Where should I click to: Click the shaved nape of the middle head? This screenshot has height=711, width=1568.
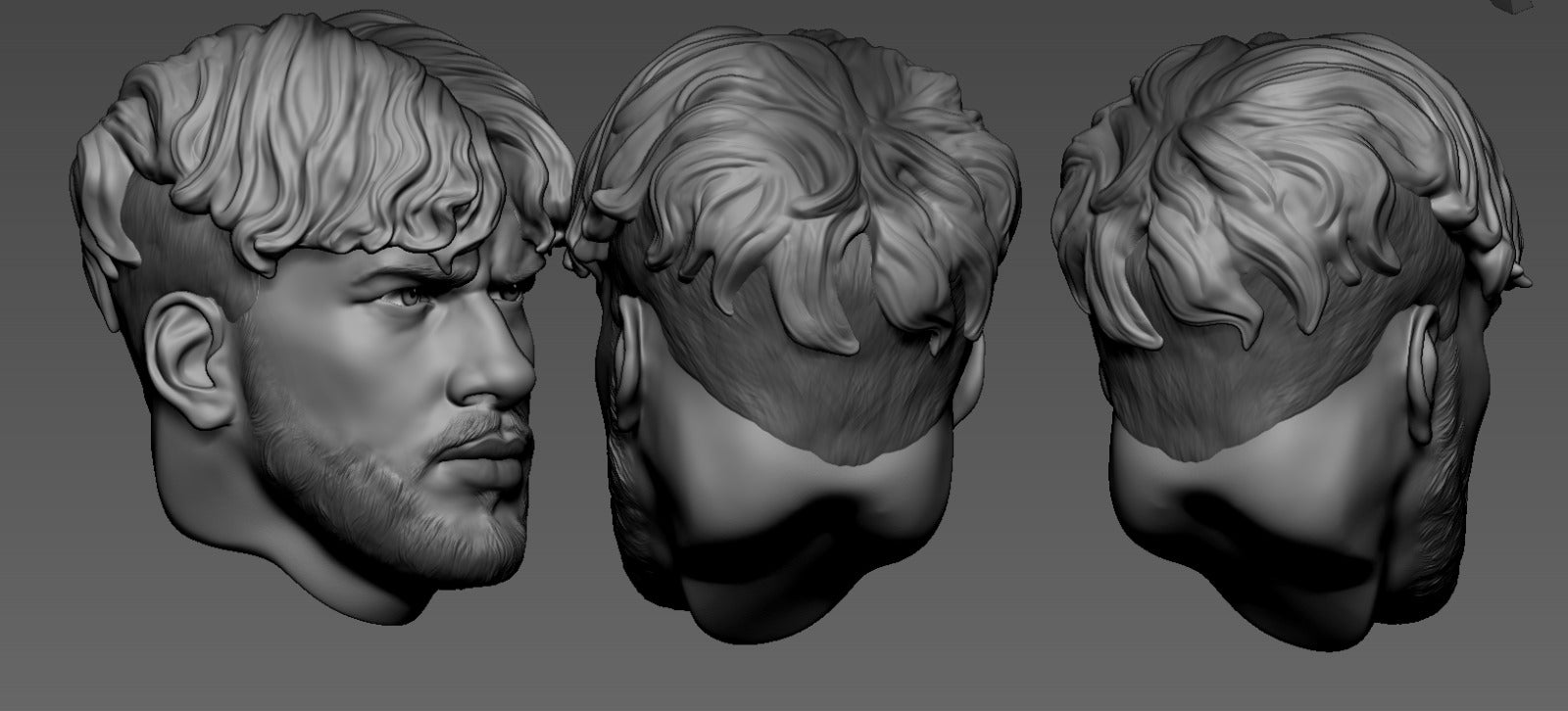click(x=784, y=392)
